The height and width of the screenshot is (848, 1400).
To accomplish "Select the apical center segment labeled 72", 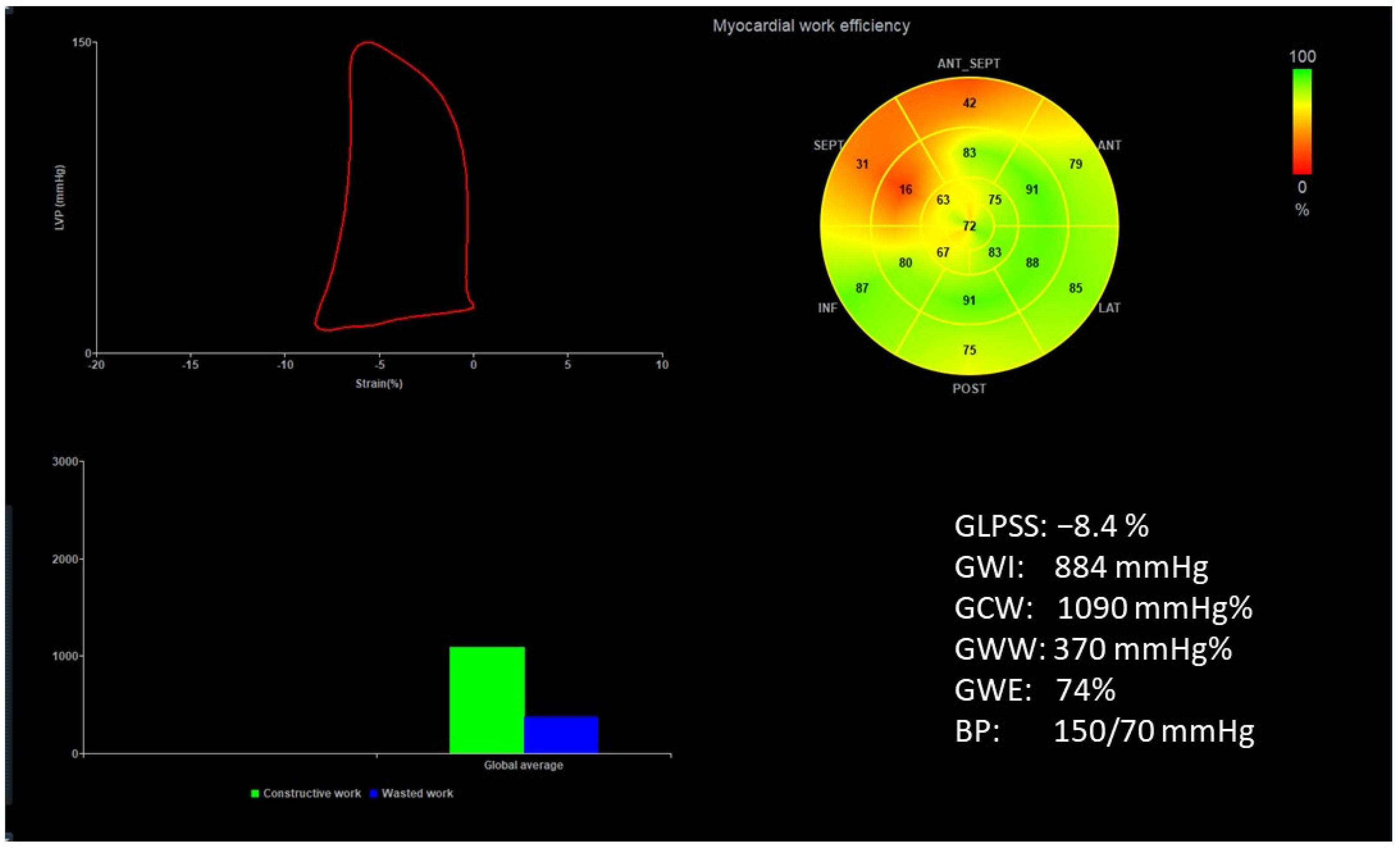I will pyautogui.click(x=969, y=226).
